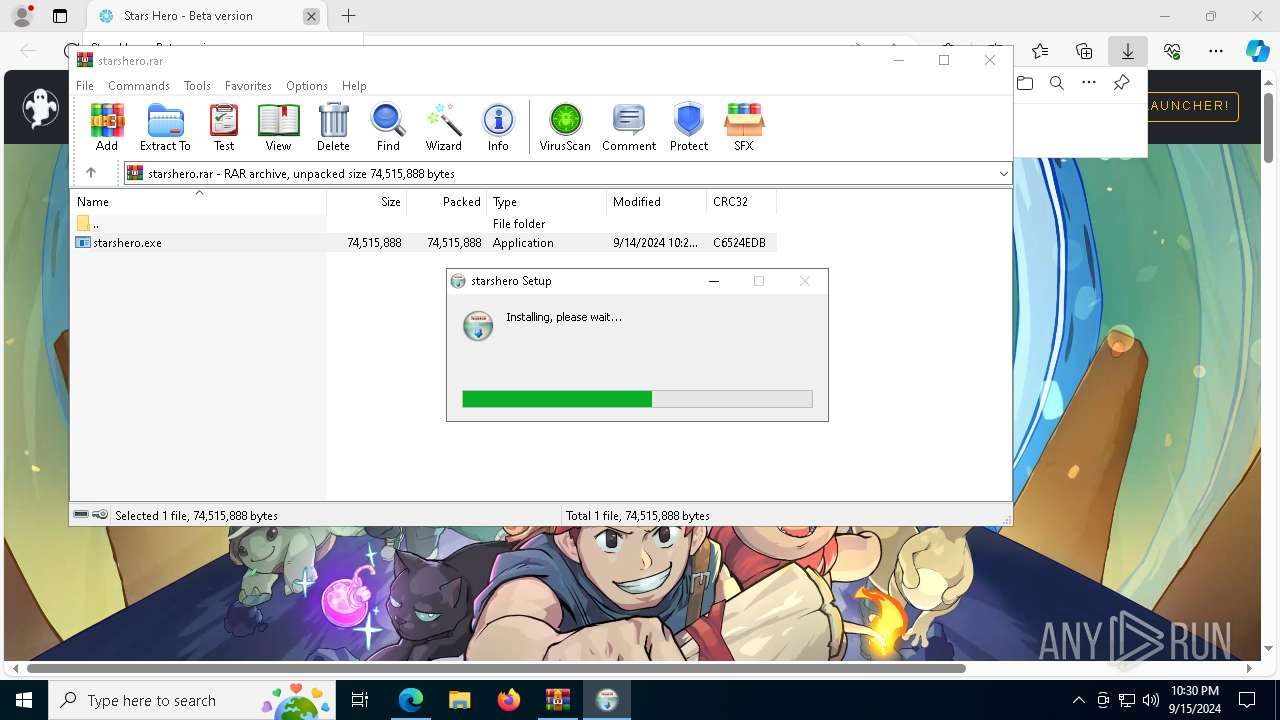This screenshot has height=720, width=1280.
Task: Open downloads folder icon in downloads panel
Action: coord(1025,83)
